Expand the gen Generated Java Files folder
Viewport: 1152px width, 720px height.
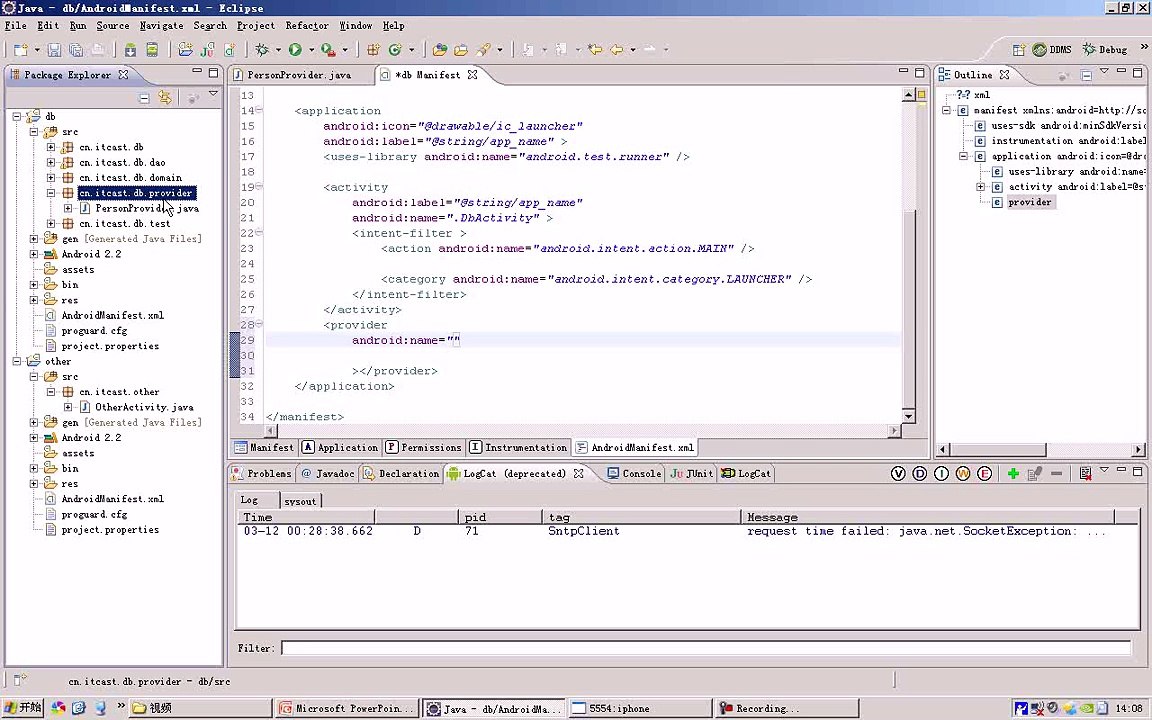[x=34, y=239]
